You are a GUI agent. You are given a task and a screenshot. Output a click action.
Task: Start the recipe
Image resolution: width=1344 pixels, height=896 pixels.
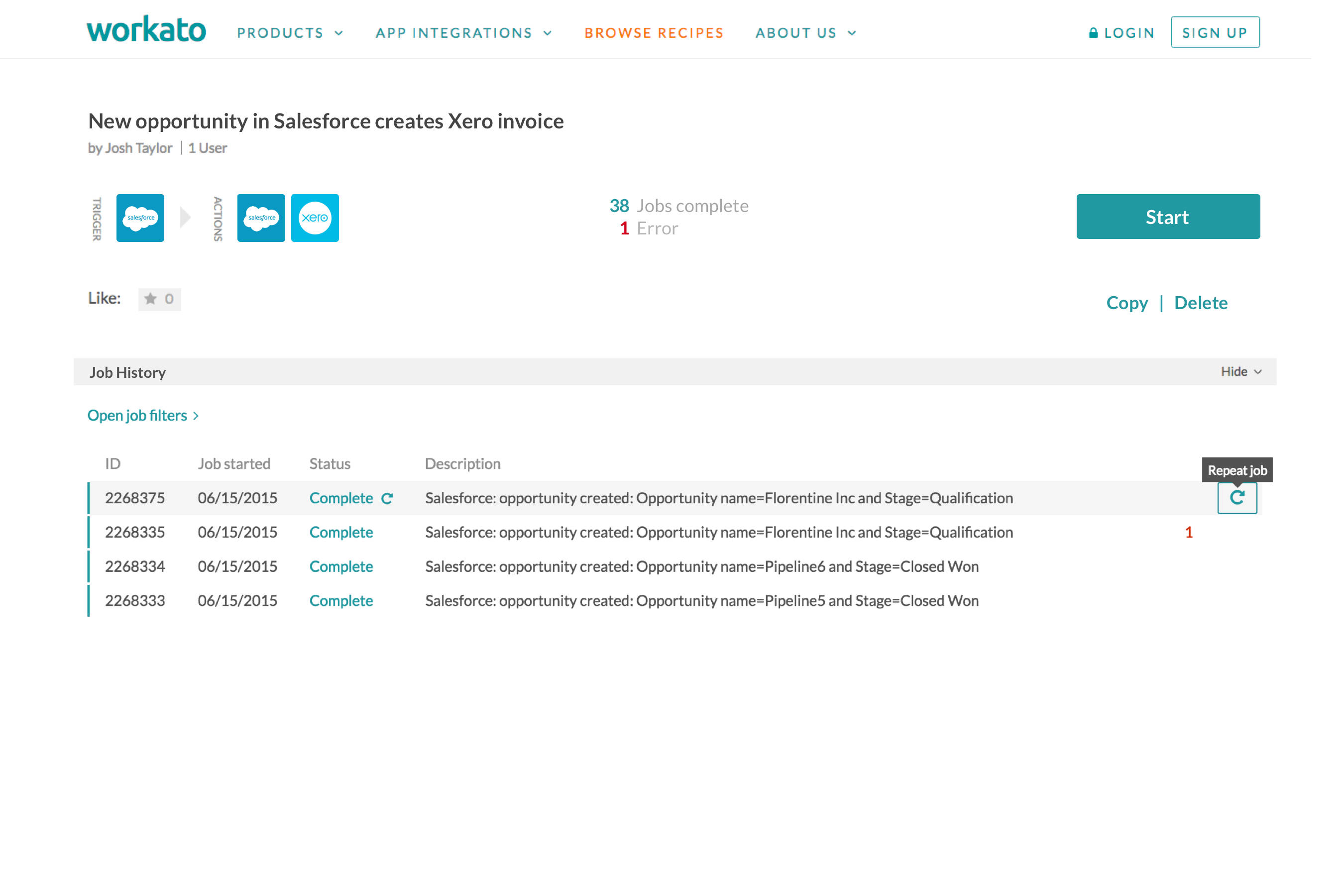pyautogui.click(x=1167, y=217)
